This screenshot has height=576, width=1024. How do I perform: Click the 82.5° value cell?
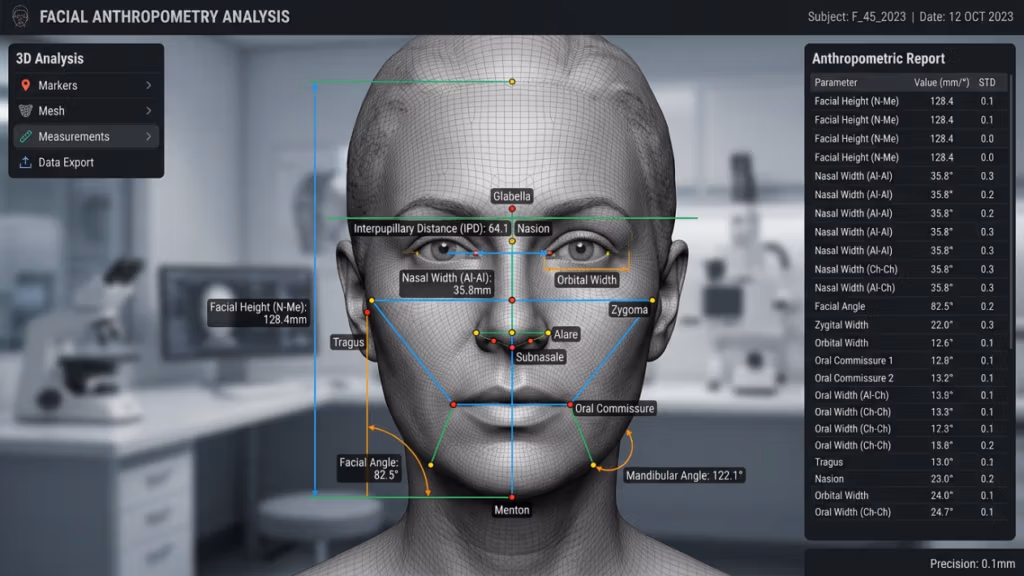pyautogui.click(x=941, y=306)
